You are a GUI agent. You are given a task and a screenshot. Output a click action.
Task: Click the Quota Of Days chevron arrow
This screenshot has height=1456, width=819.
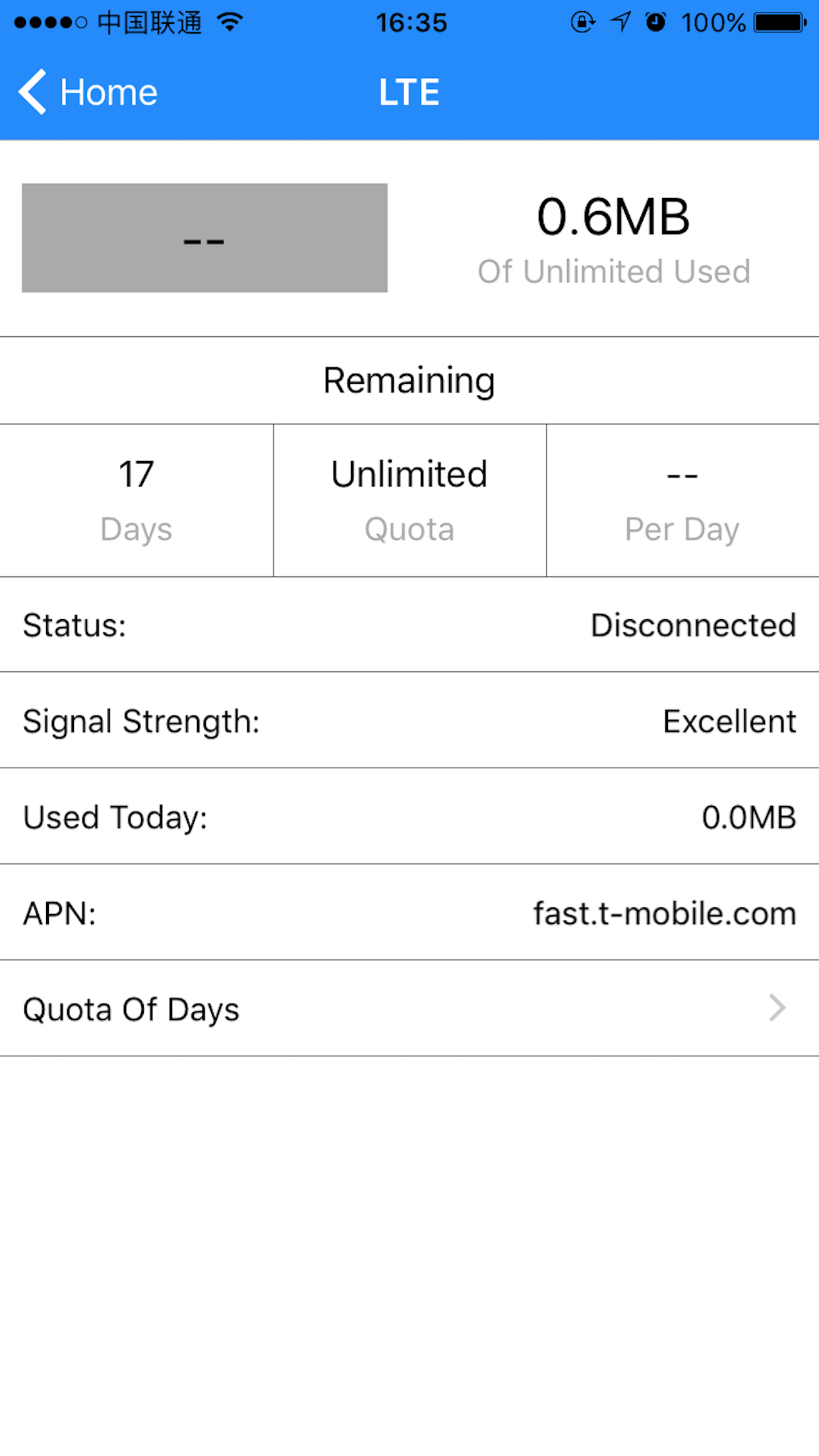click(x=777, y=1008)
